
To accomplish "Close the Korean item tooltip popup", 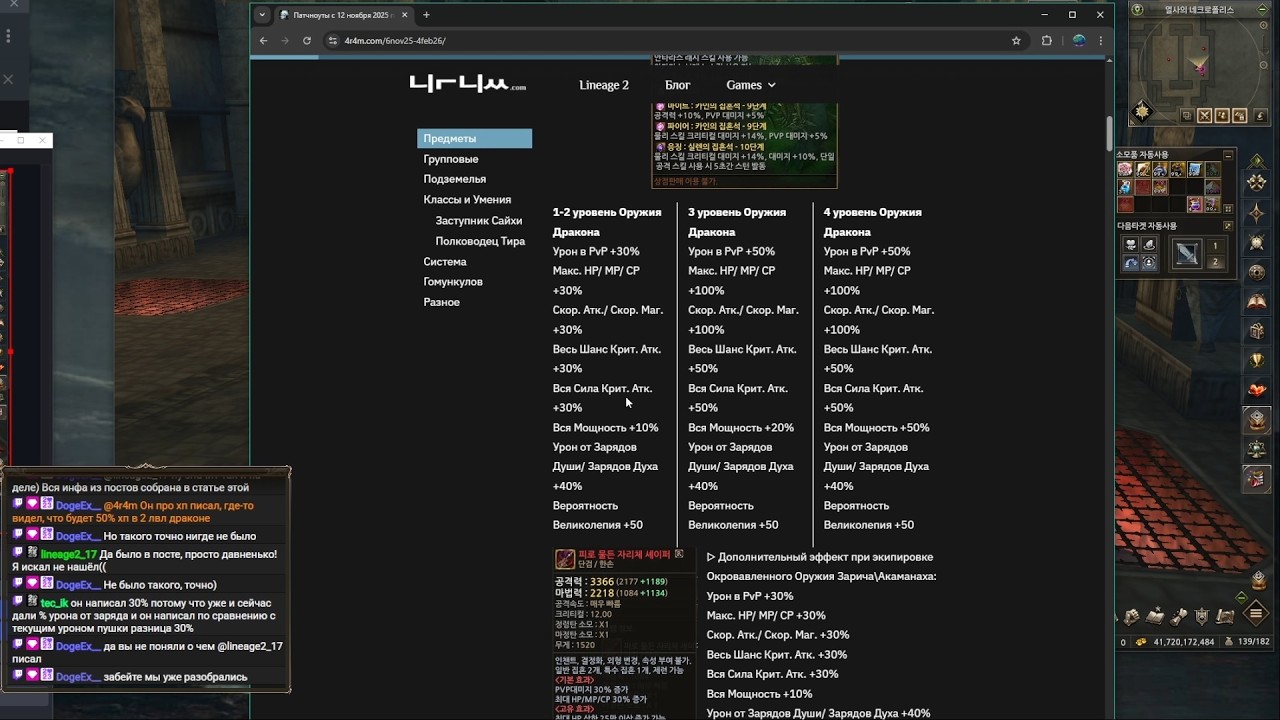I will 679,553.
